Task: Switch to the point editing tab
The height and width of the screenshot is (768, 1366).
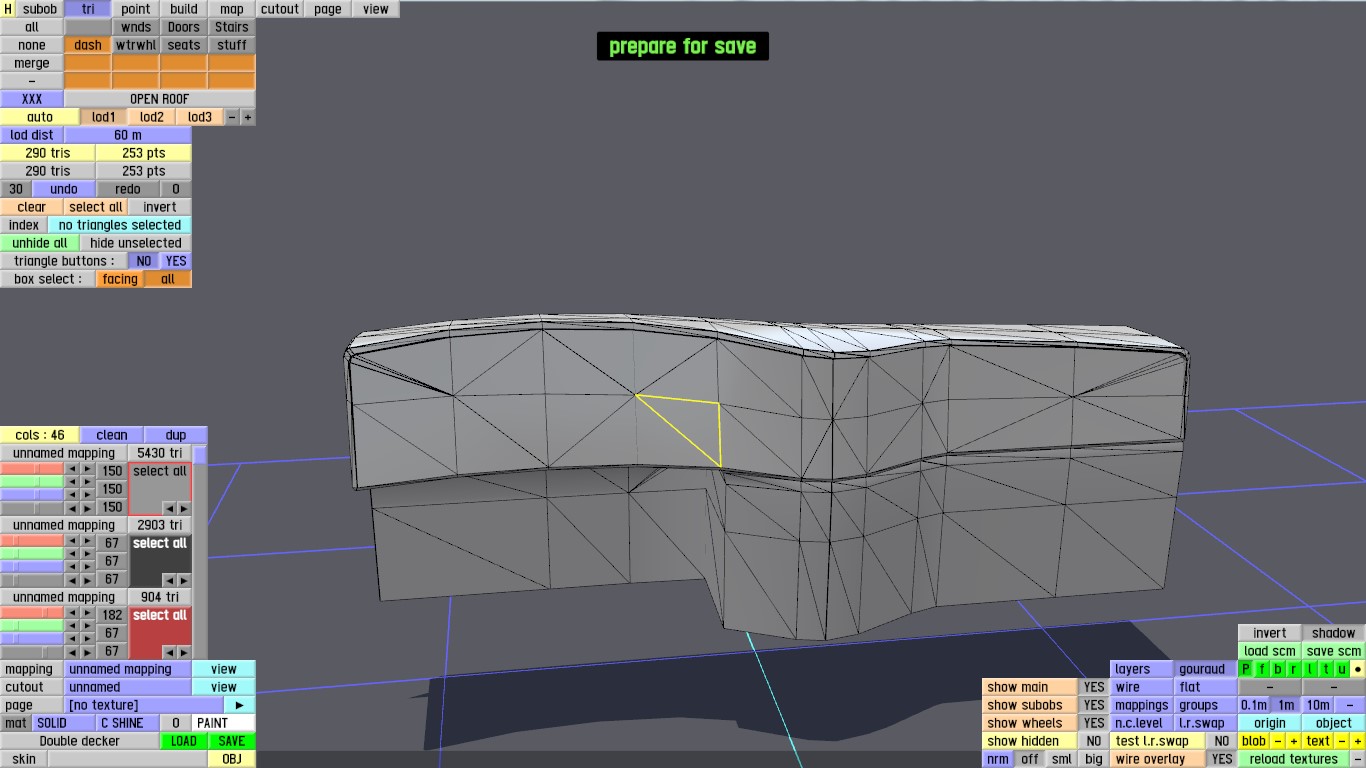Action: pyautogui.click(x=136, y=9)
